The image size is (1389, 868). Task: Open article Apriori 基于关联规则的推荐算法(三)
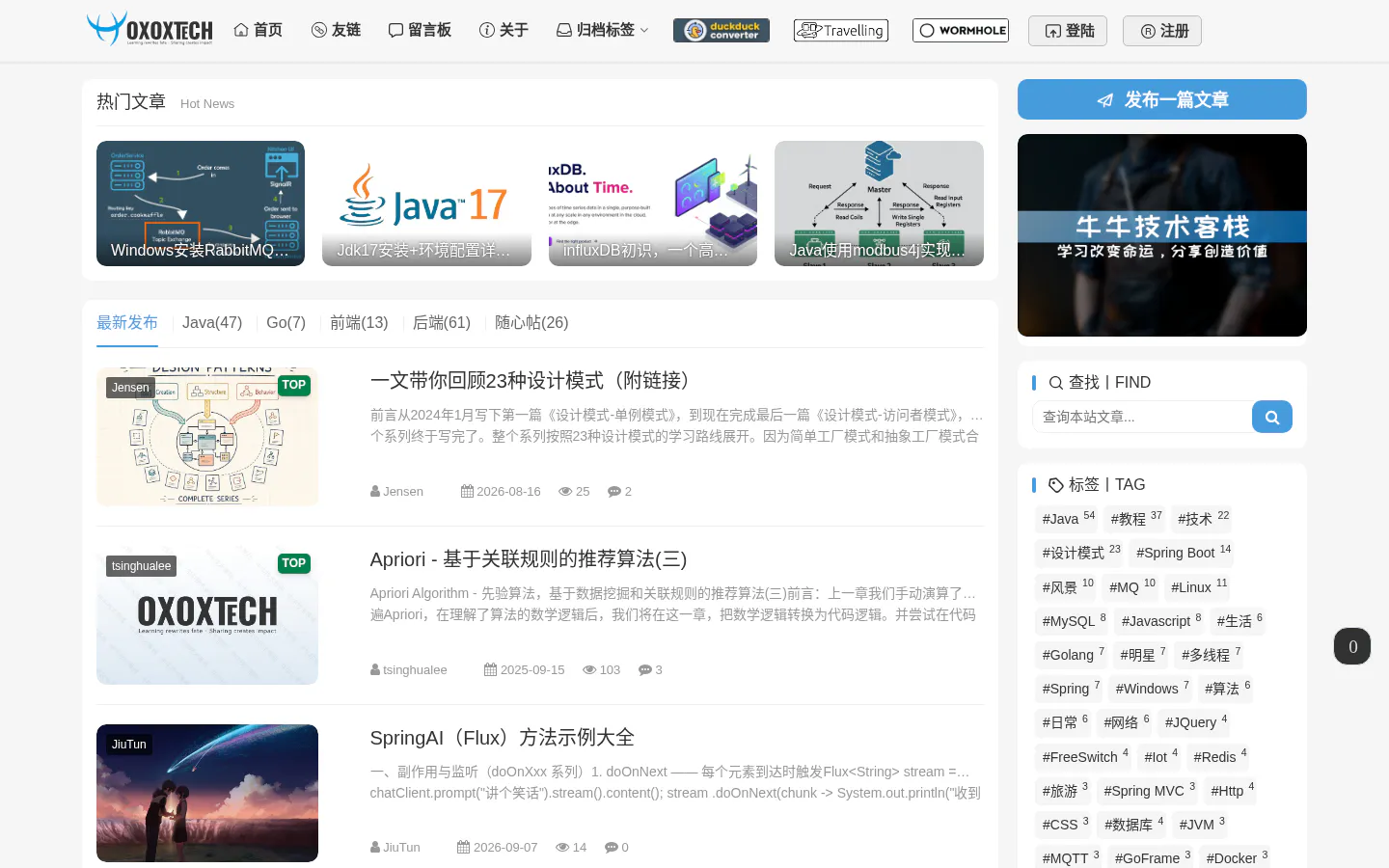pyautogui.click(x=529, y=559)
